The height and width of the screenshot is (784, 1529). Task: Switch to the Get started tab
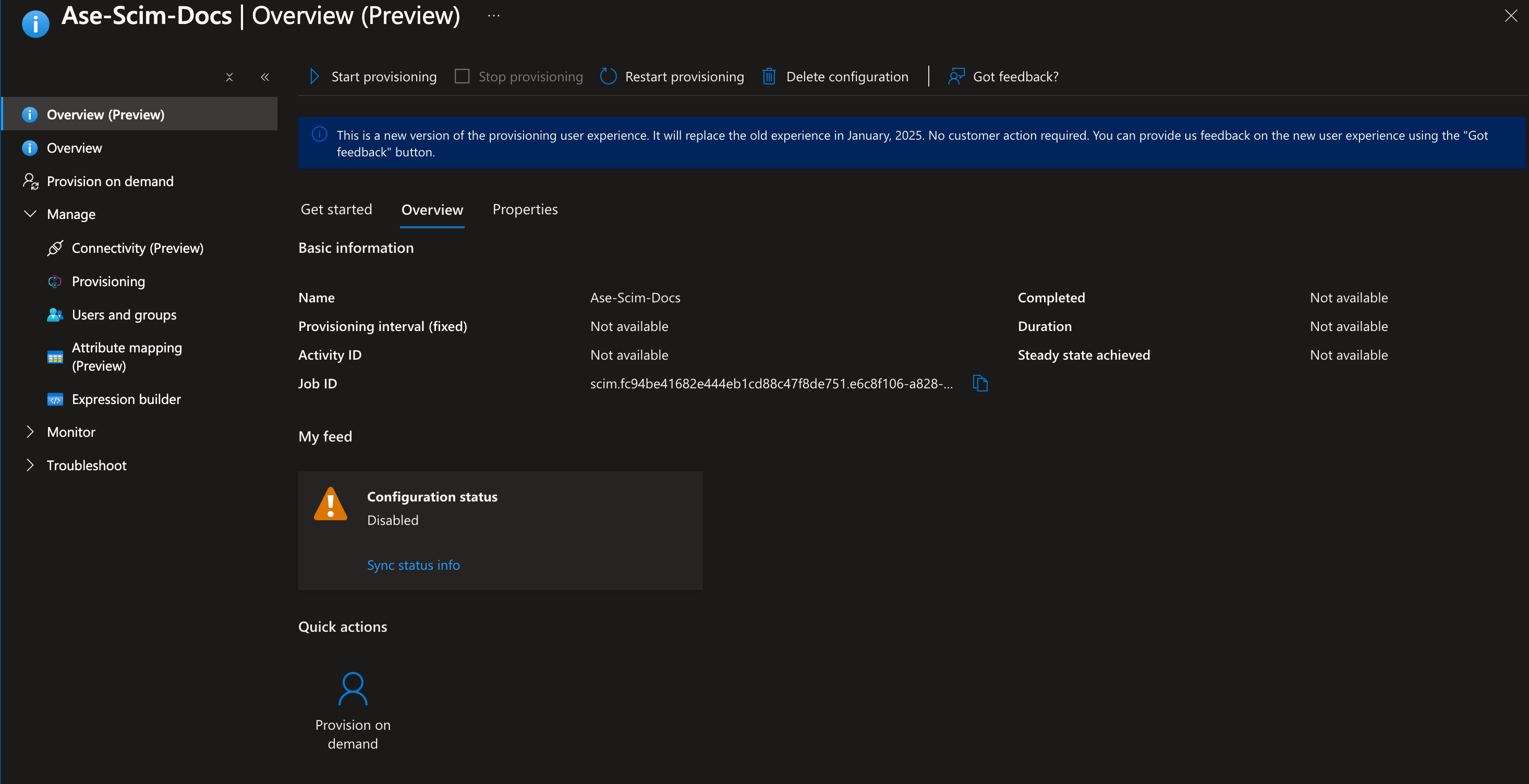click(336, 210)
